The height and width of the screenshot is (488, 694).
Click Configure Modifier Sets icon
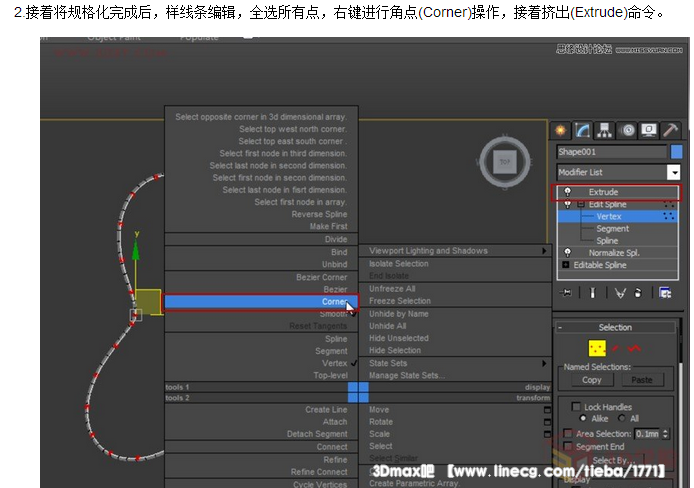click(x=665, y=293)
